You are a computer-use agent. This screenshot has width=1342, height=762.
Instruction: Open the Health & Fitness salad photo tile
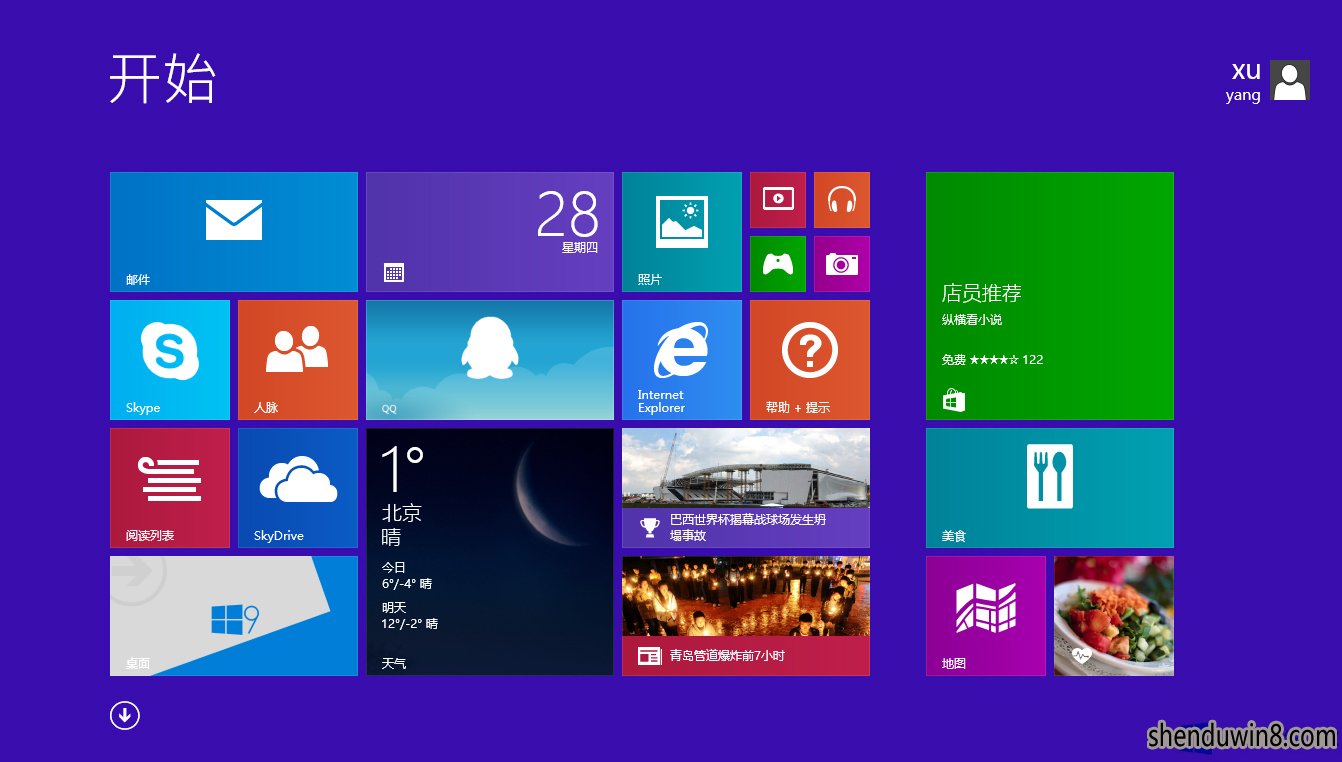[x=1114, y=616]
